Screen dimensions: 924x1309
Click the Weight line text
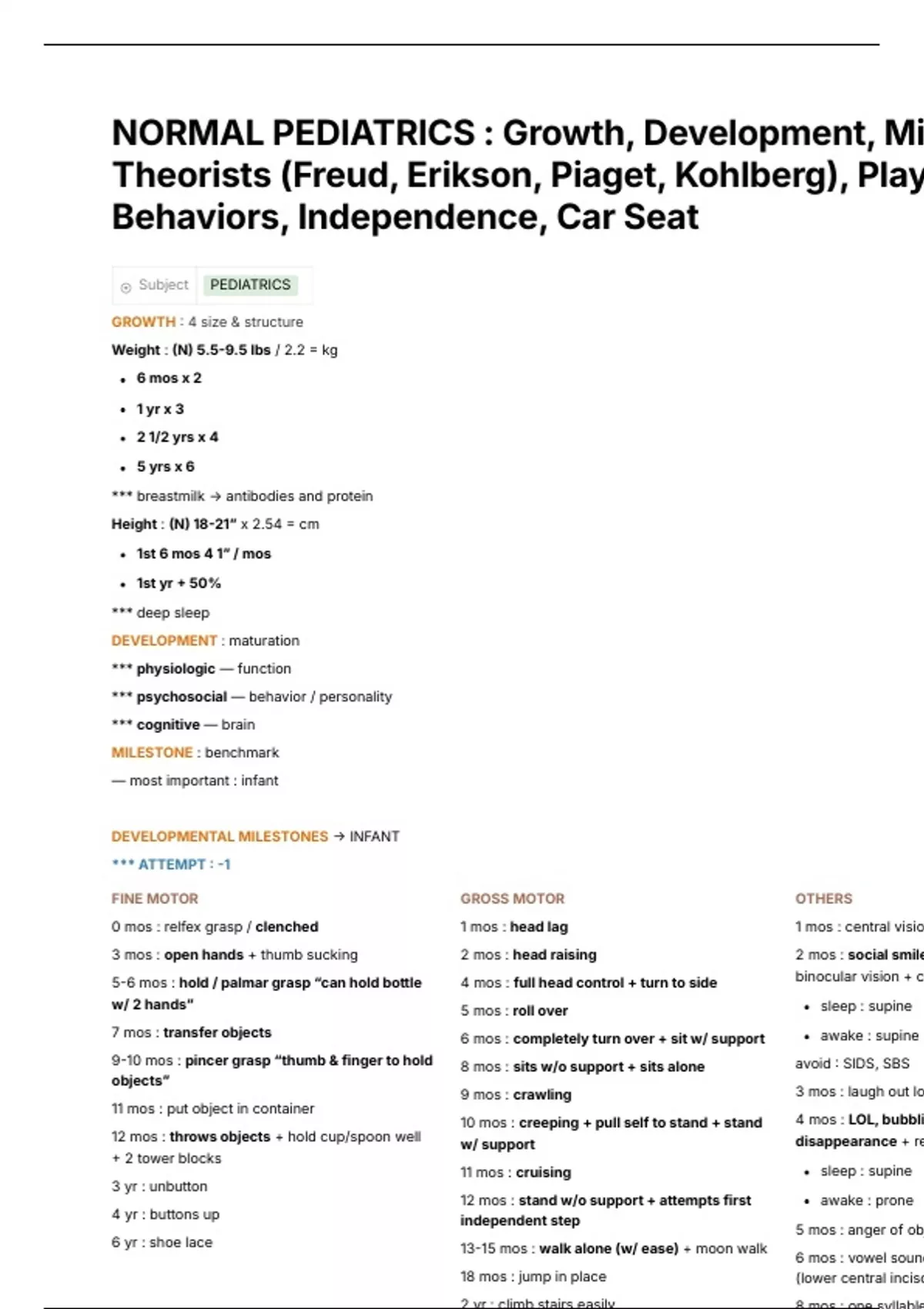coord(225,350)
